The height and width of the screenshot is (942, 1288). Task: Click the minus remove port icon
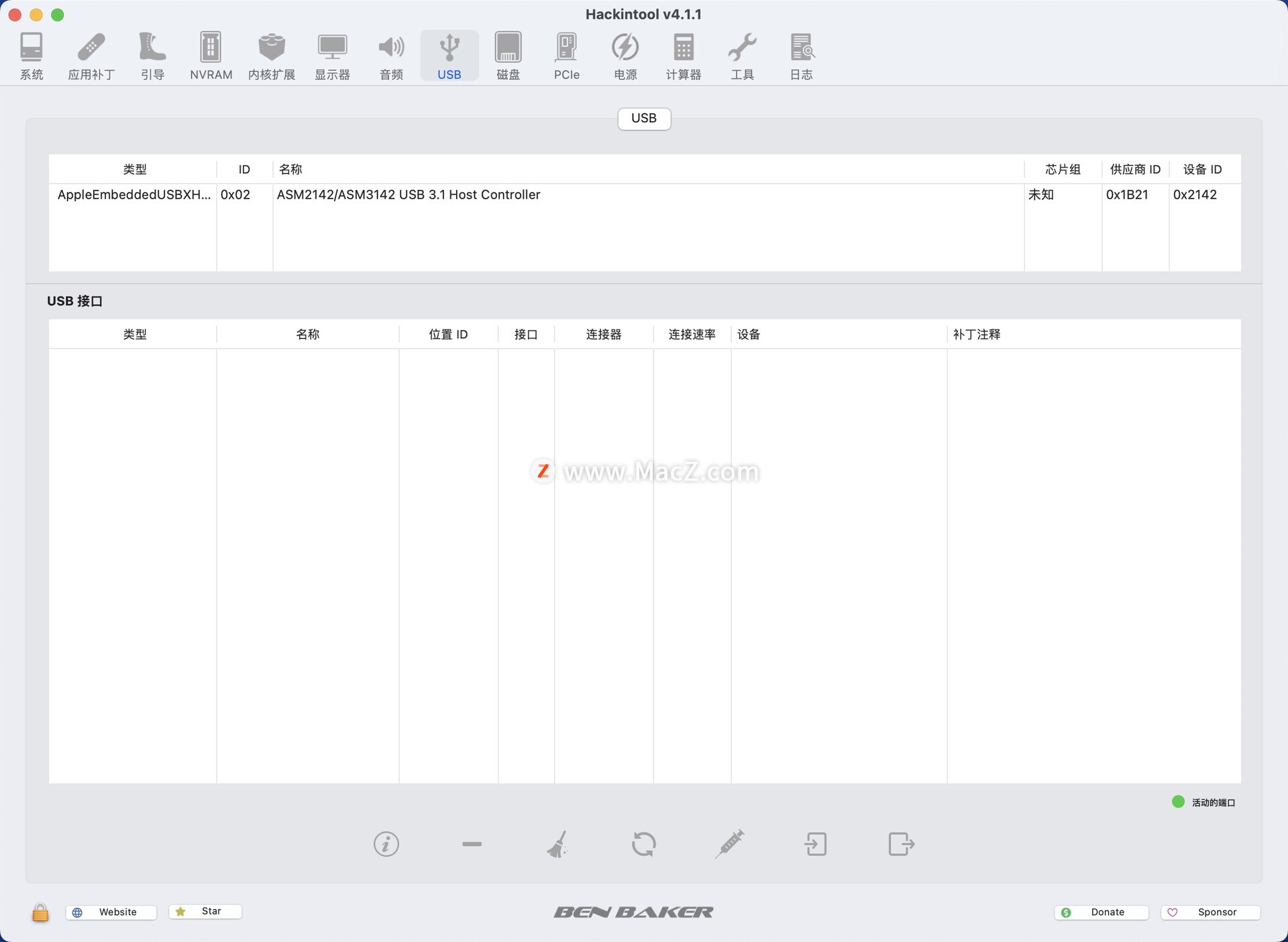pyautogui.click(x=472, y=844)
